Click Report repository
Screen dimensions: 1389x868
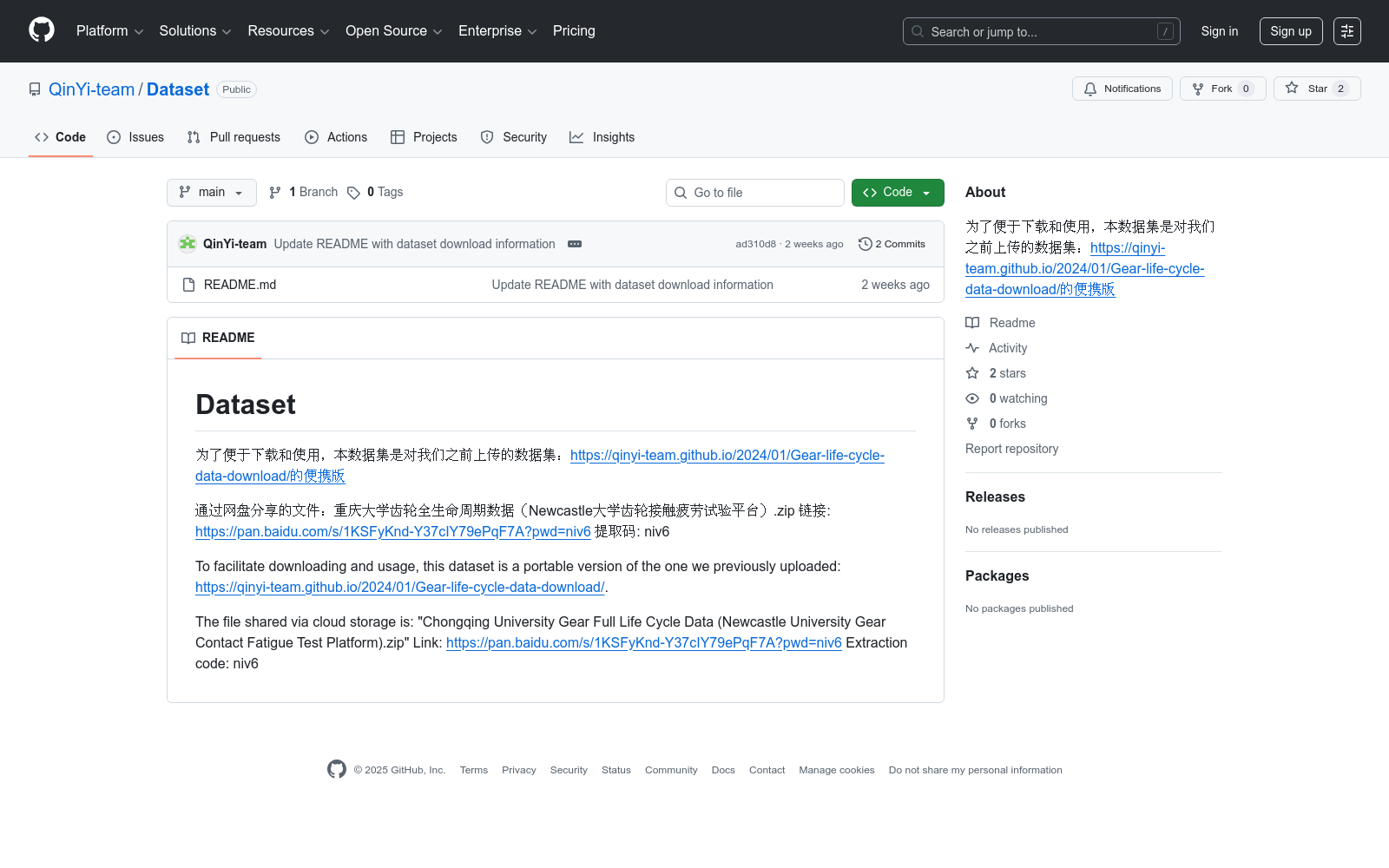(x=1011, y=449)
